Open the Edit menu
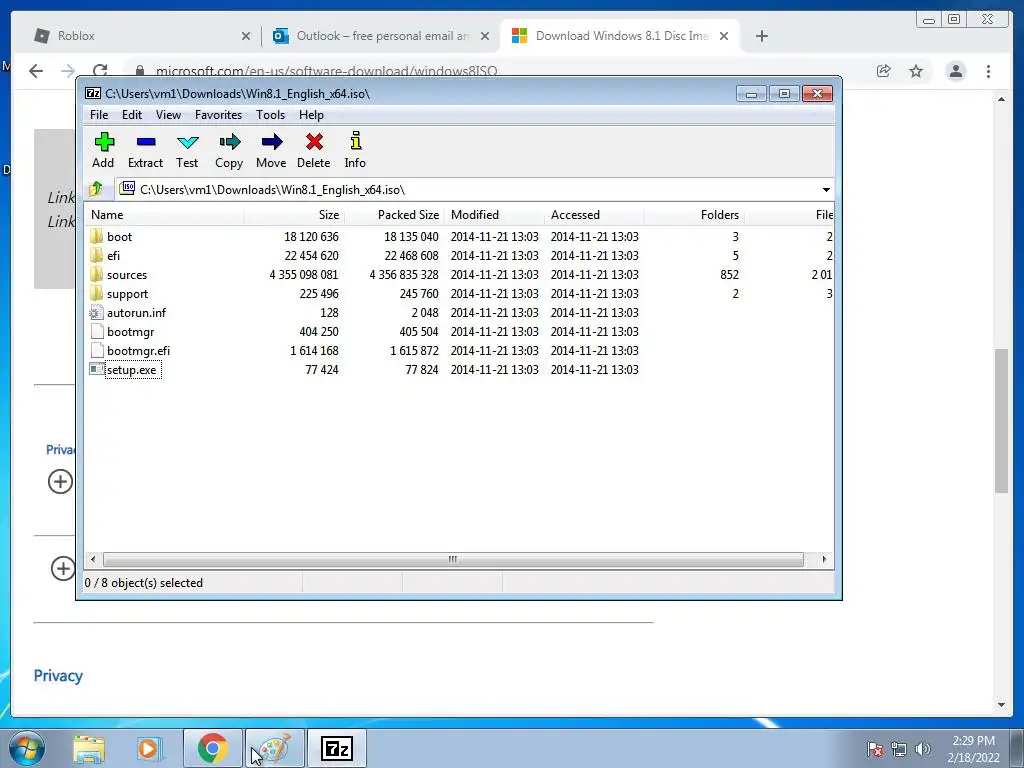 [x=132, y=115]
